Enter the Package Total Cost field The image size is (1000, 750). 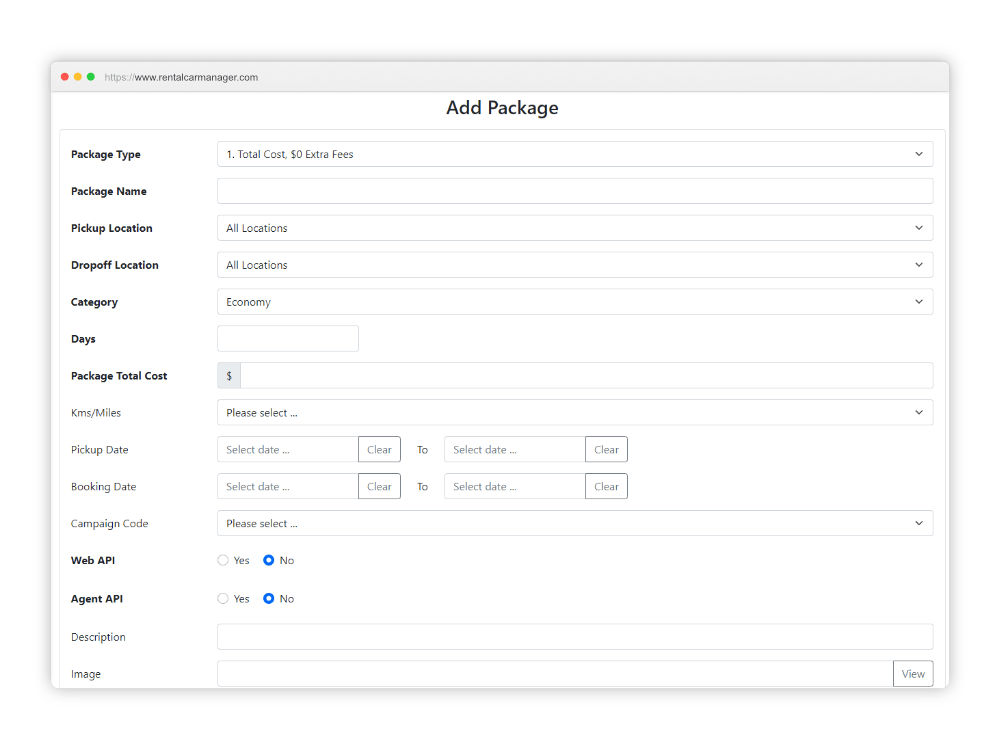(x=588, y=375)
